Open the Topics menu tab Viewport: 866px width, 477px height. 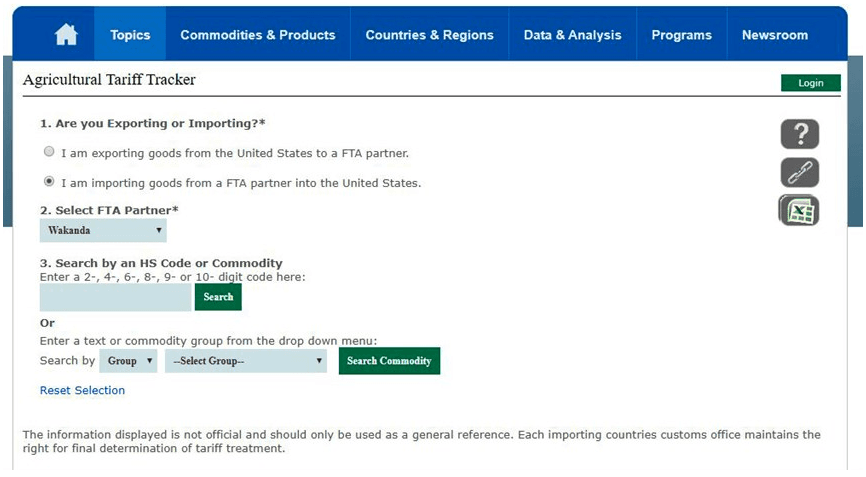[130, 35]
